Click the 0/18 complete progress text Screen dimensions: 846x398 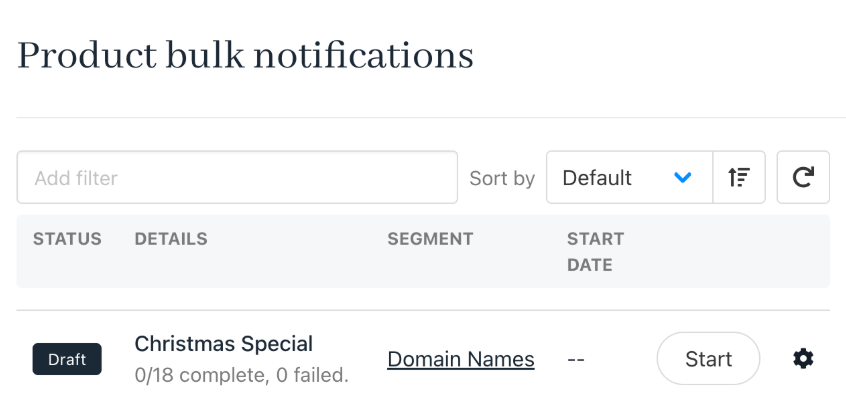(x=241, y=376)
